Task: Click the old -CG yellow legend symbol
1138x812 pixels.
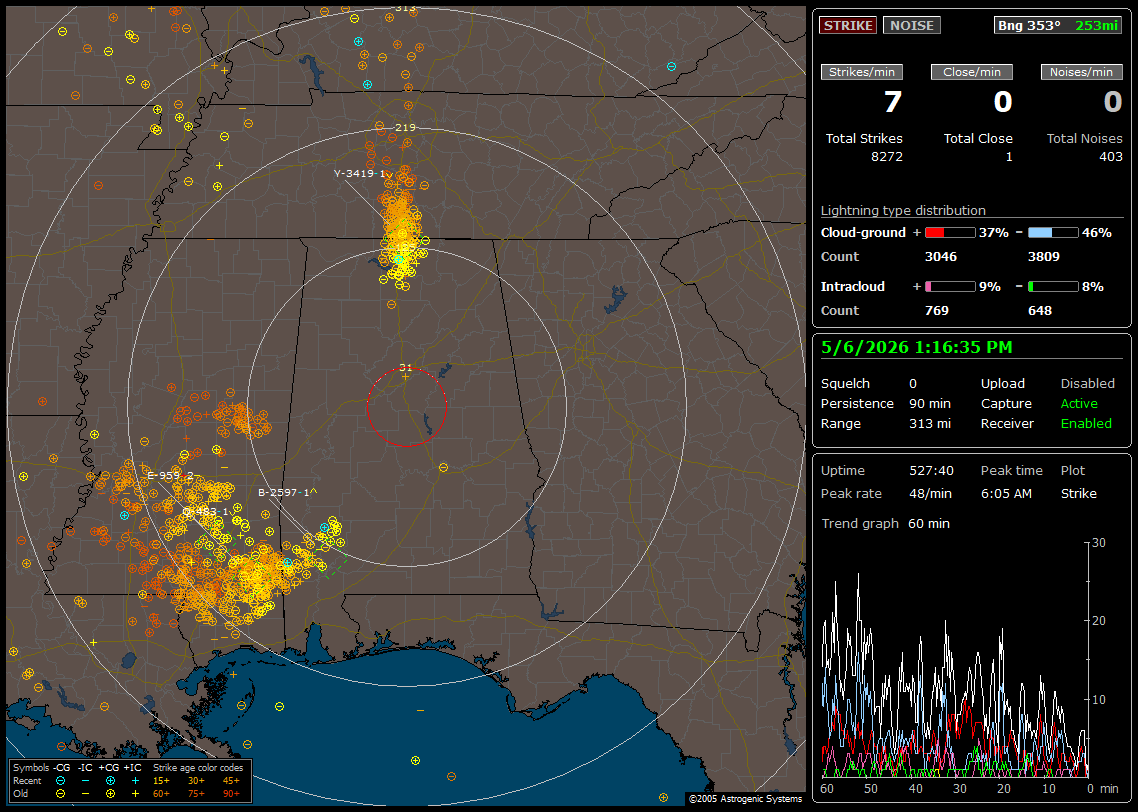Action: coord(60,794)
